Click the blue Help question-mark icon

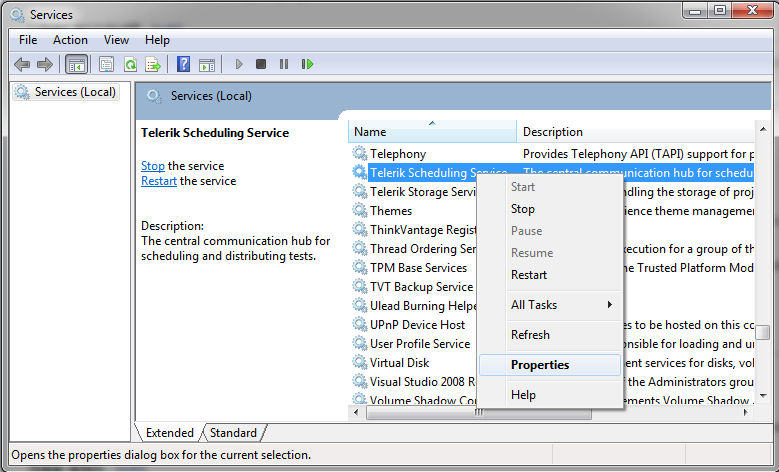[183, 64]
